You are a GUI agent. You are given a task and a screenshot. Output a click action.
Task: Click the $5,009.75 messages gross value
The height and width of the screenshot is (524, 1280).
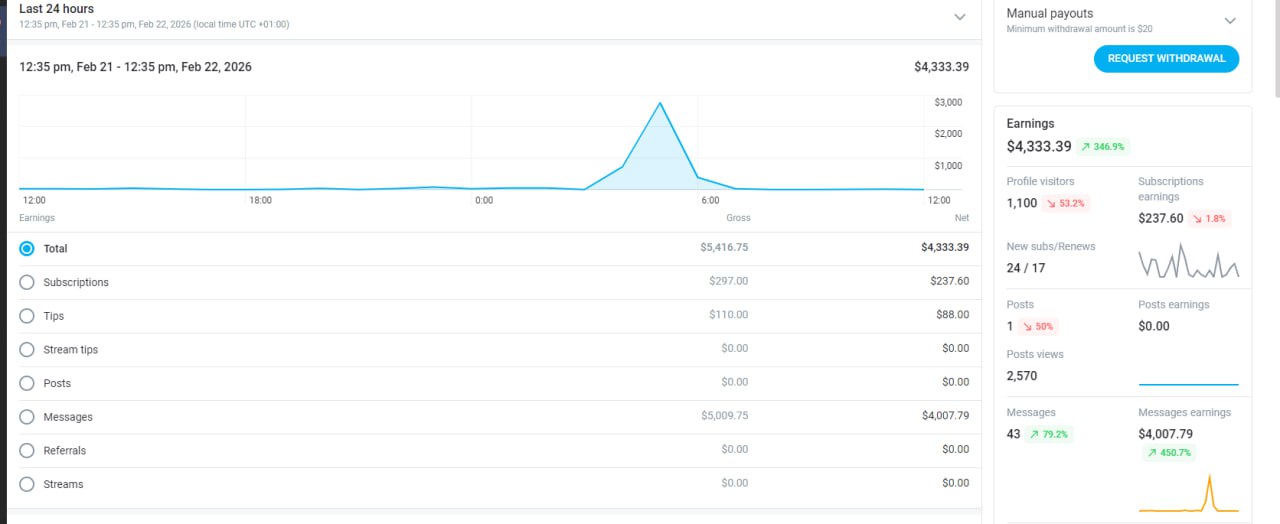point(725,416)
